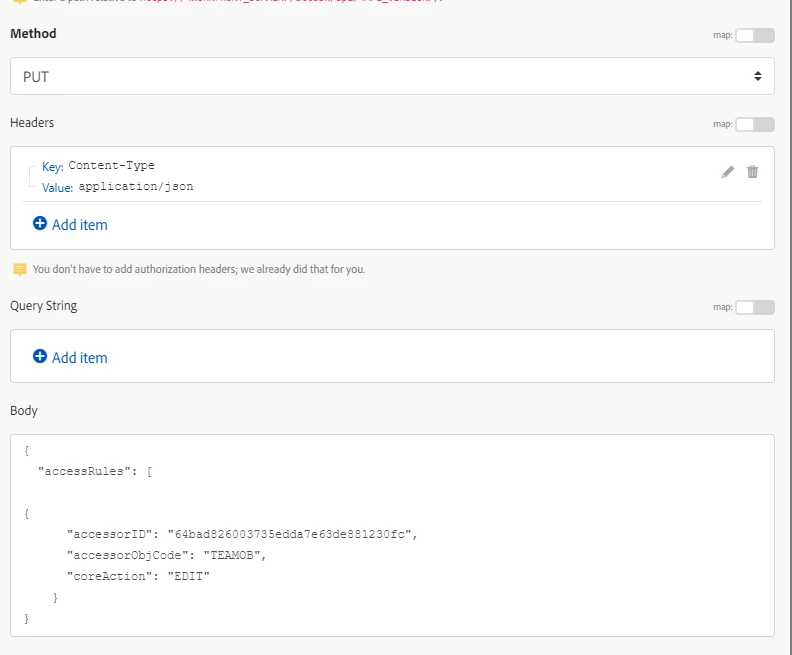Screen dimensions: 792x655
Task: Add item under Headers
Action: [79, 225]
